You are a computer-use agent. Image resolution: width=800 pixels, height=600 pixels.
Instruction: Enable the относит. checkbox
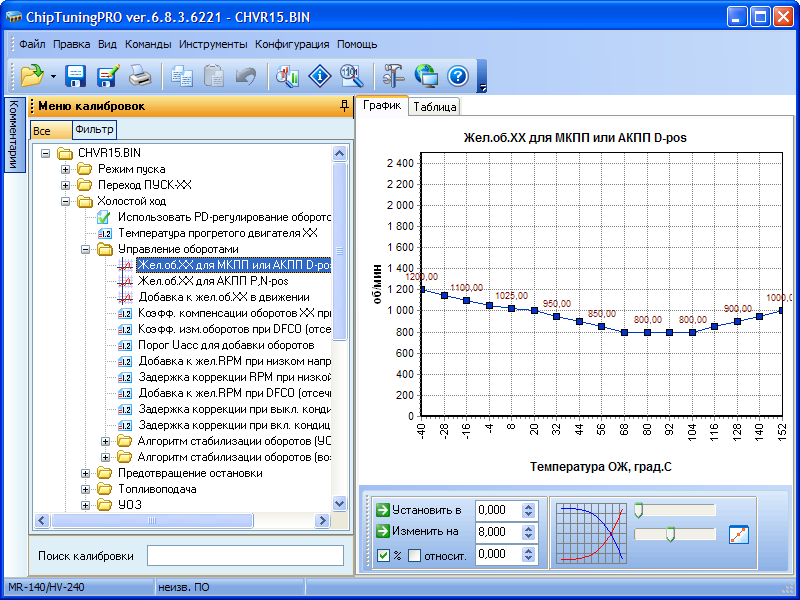pyautogui.click(x=414, y=555)
